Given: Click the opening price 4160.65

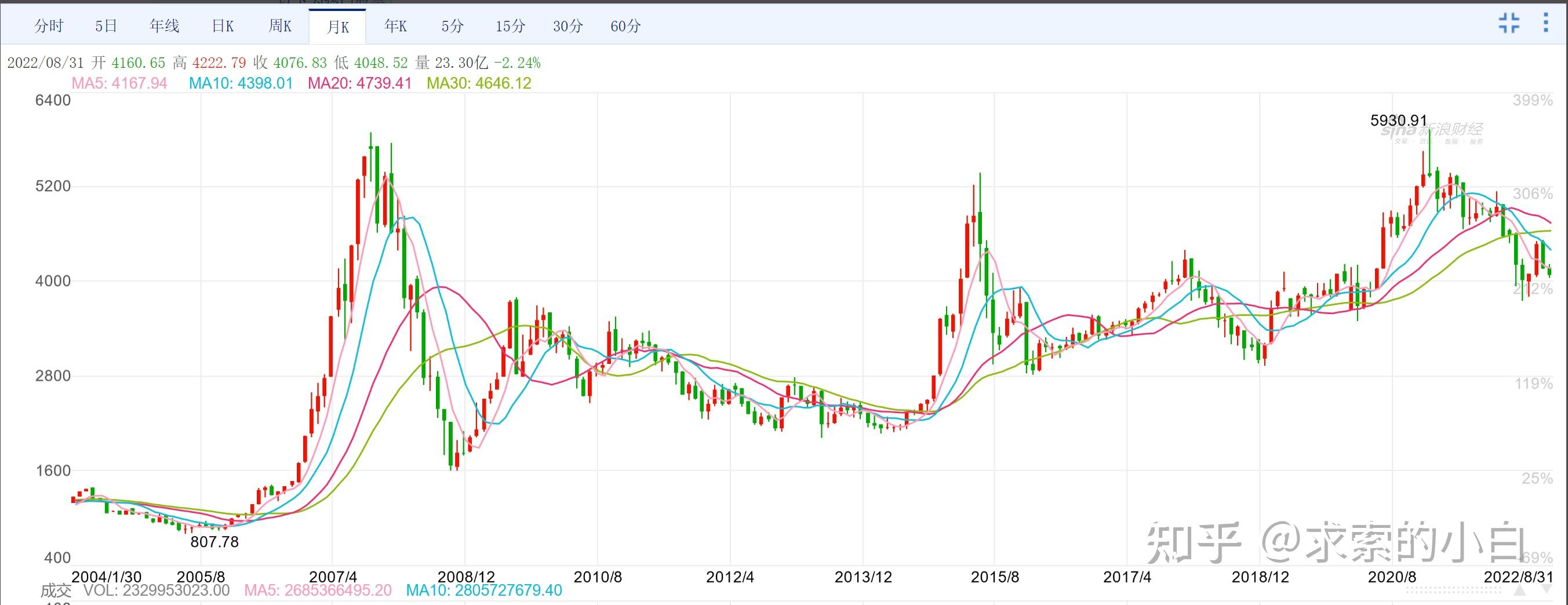Looking at the screenshot, I should (138, 63).
